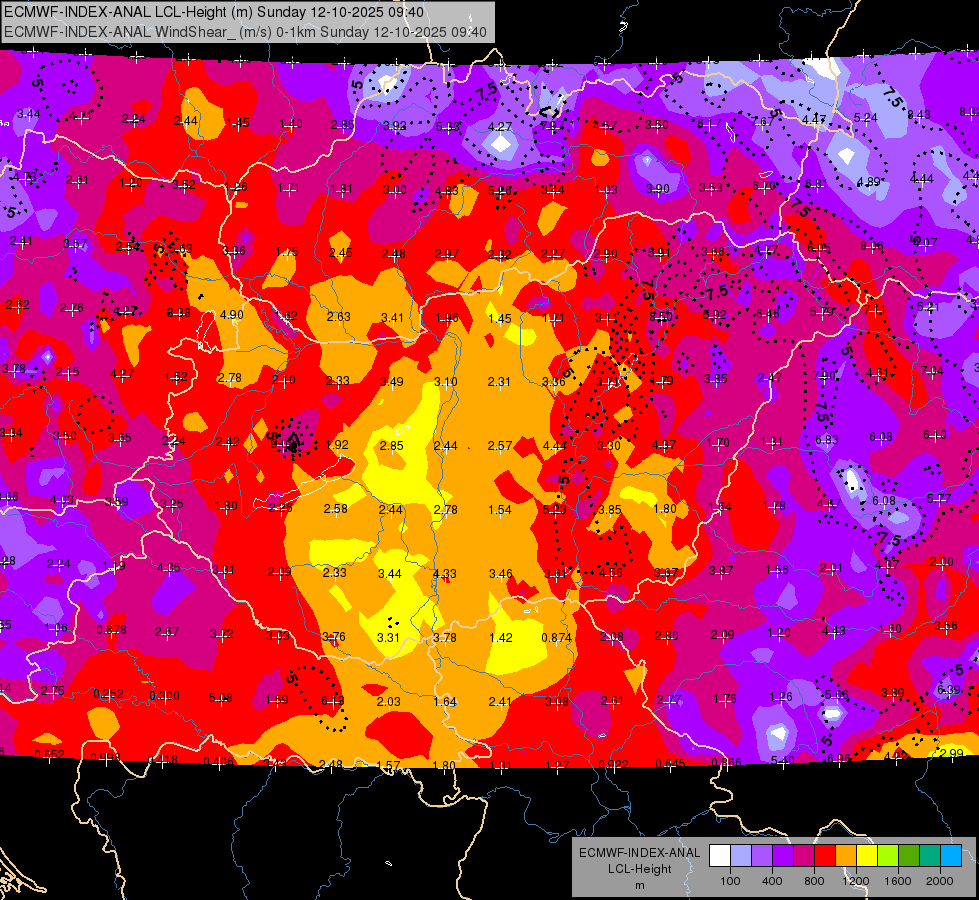Click the grid value 3.52
This screenshot has height=900, width=979.
pos(184,184)
